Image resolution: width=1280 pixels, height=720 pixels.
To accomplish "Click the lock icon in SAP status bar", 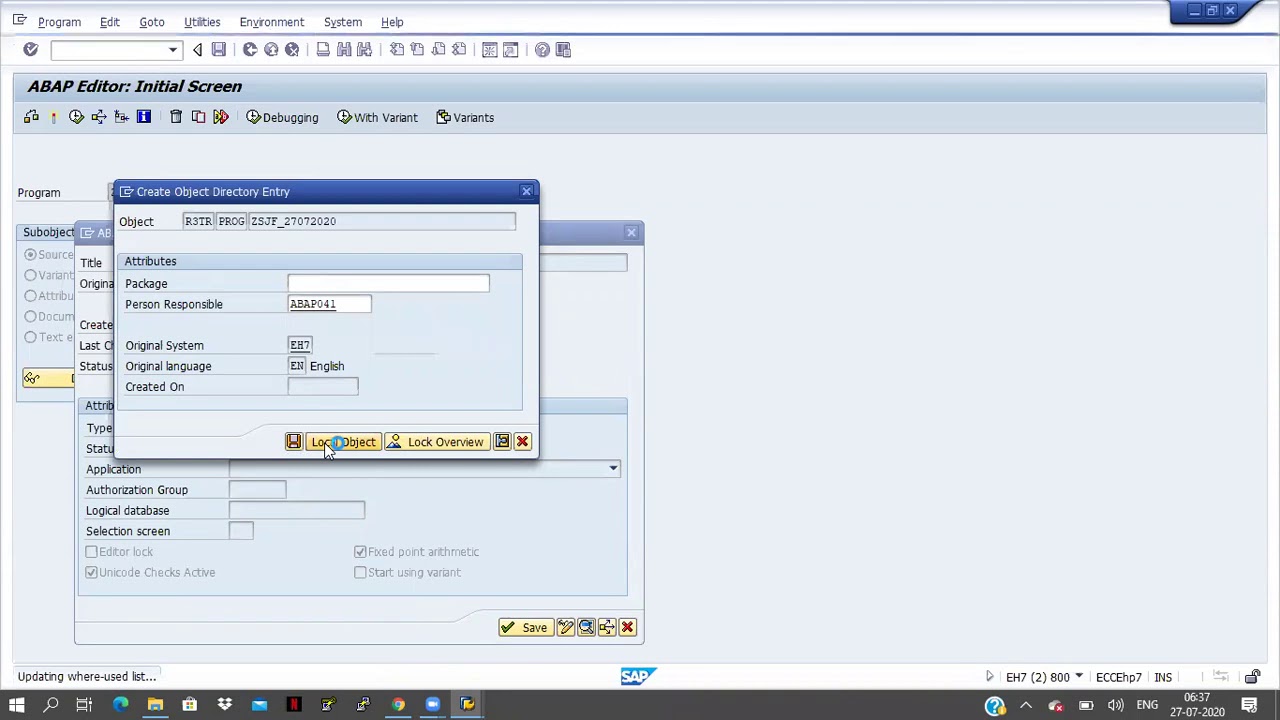I will click(x=1252, y=677).
